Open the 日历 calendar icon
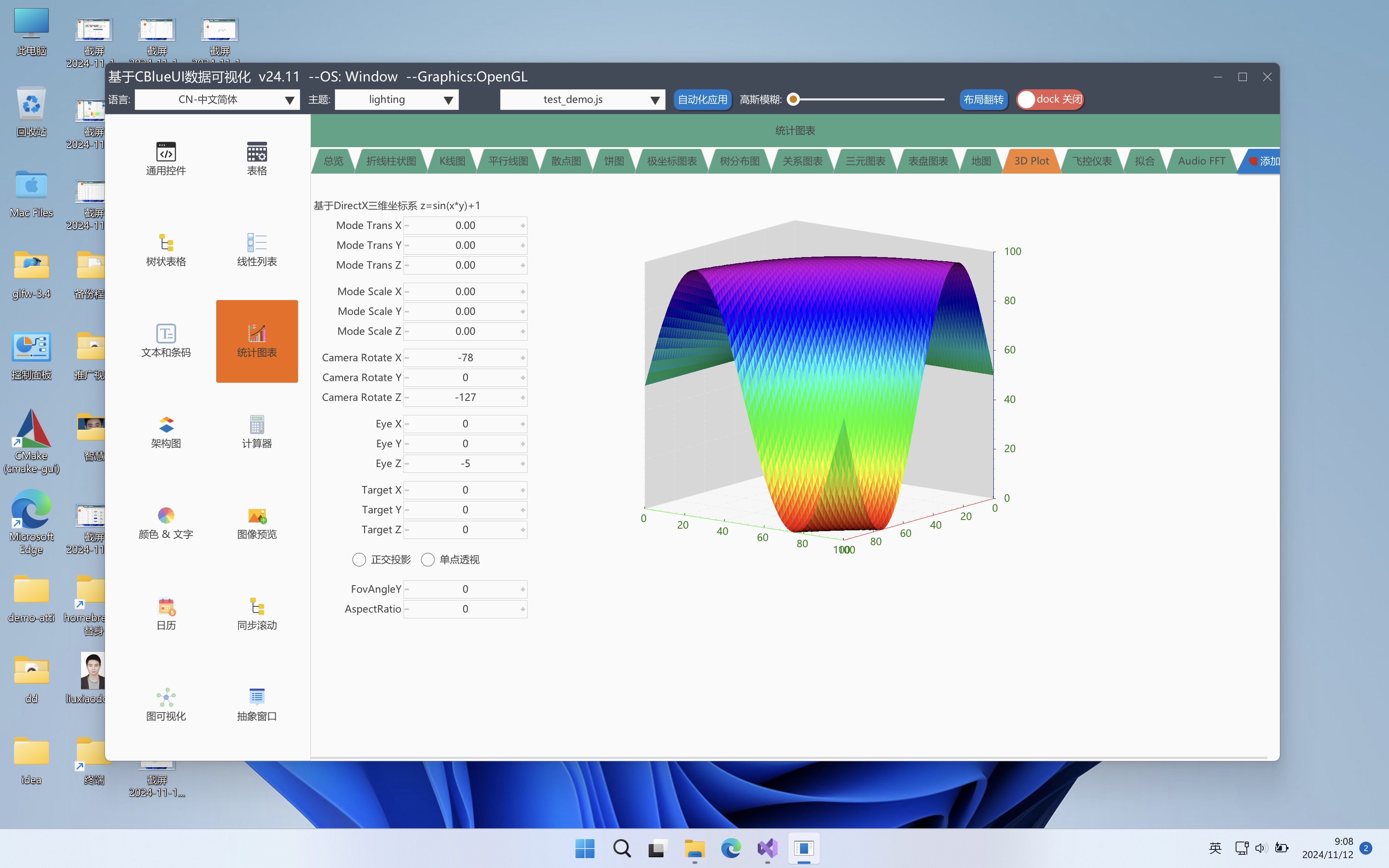The height and width of the screenshot is (868, 1389). pyautogui.click(x=166, y=607)
